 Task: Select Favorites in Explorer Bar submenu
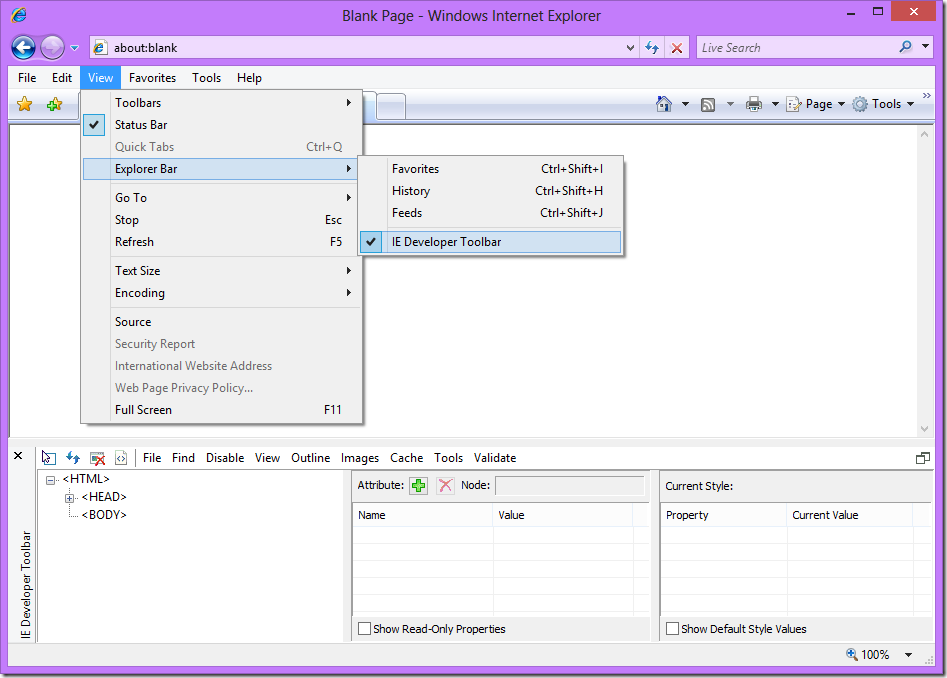(490, 169)
